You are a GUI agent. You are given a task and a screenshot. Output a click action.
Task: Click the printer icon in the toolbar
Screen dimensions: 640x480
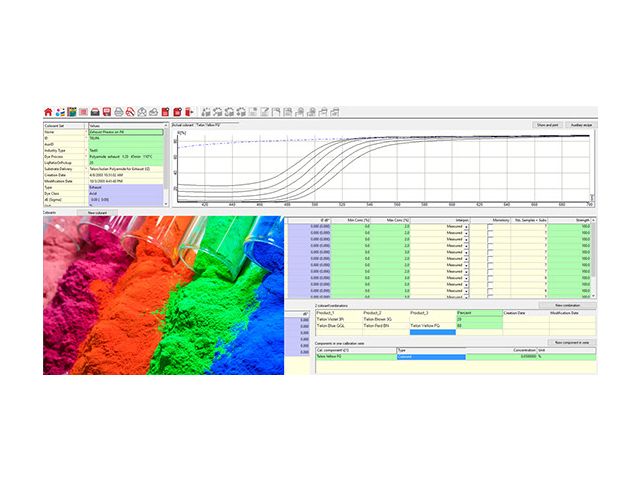(118, 111)
